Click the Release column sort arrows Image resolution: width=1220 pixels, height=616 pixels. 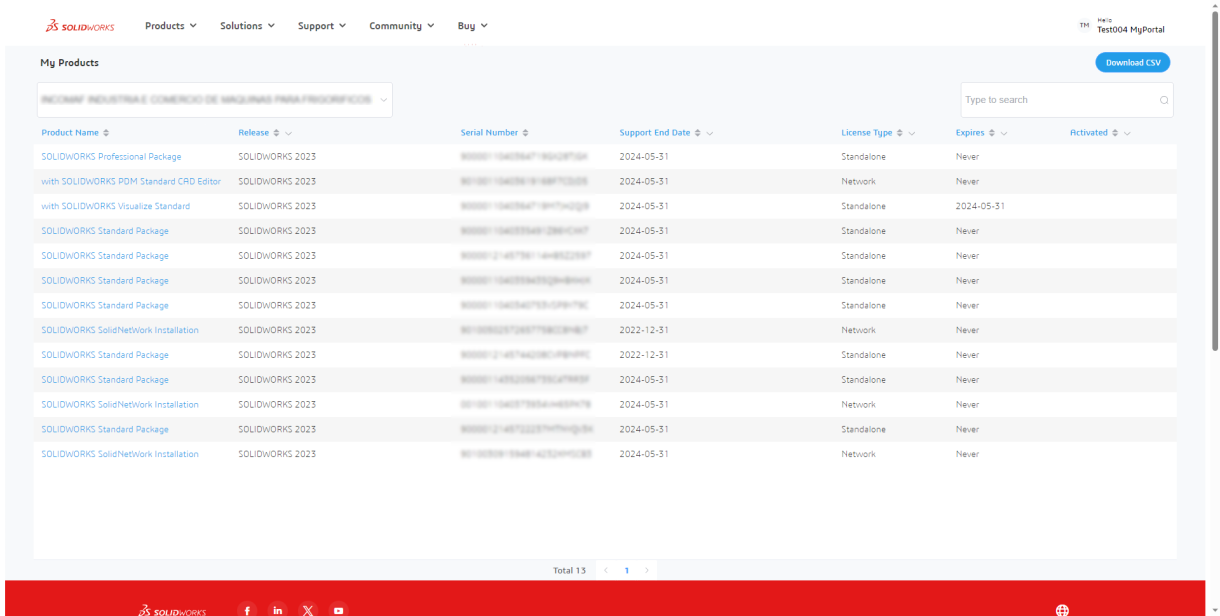point(277,133)
